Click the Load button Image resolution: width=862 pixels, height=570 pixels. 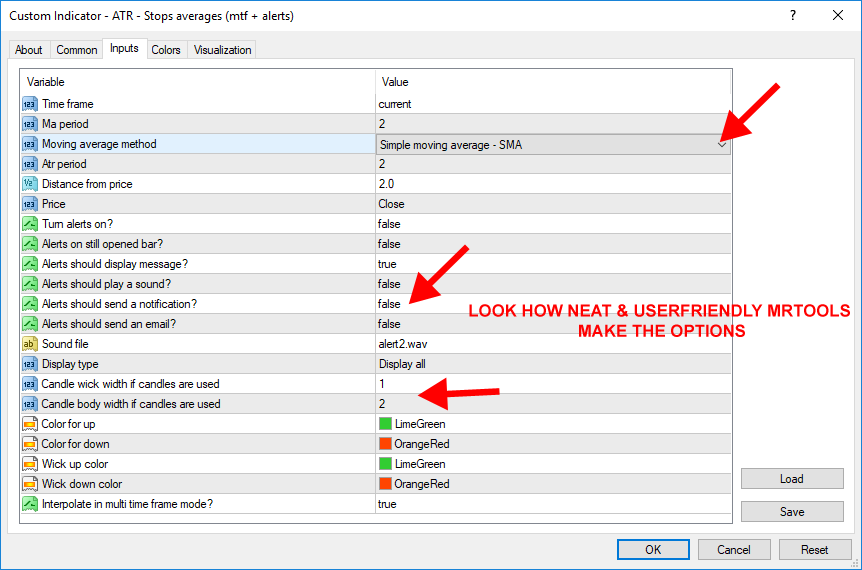pos(792,479)
